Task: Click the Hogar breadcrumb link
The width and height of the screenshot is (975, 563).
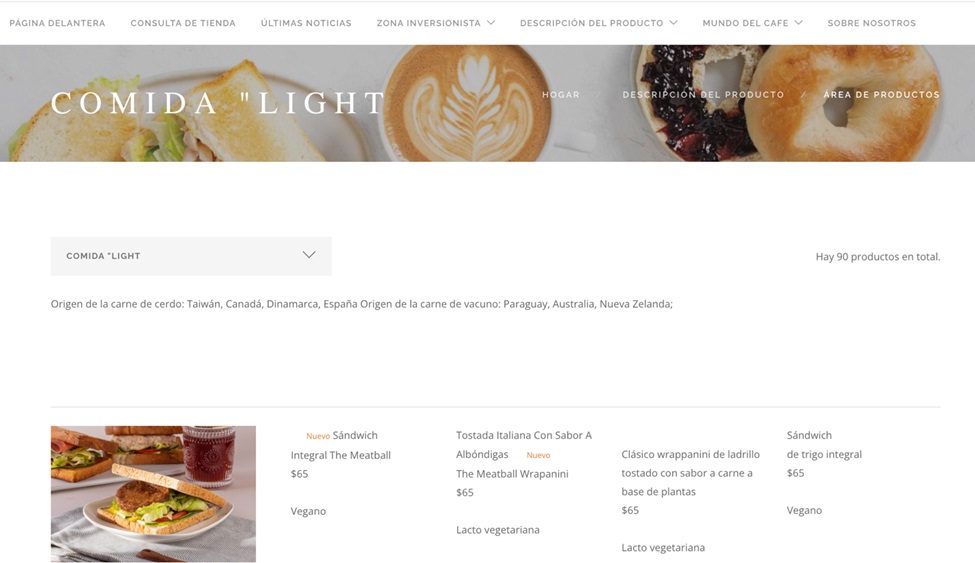Action: click(x=561, y=95)
